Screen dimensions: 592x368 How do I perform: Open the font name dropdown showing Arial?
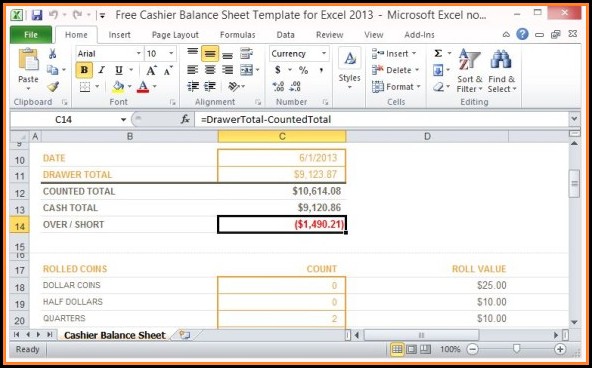[x=139, y=54]
